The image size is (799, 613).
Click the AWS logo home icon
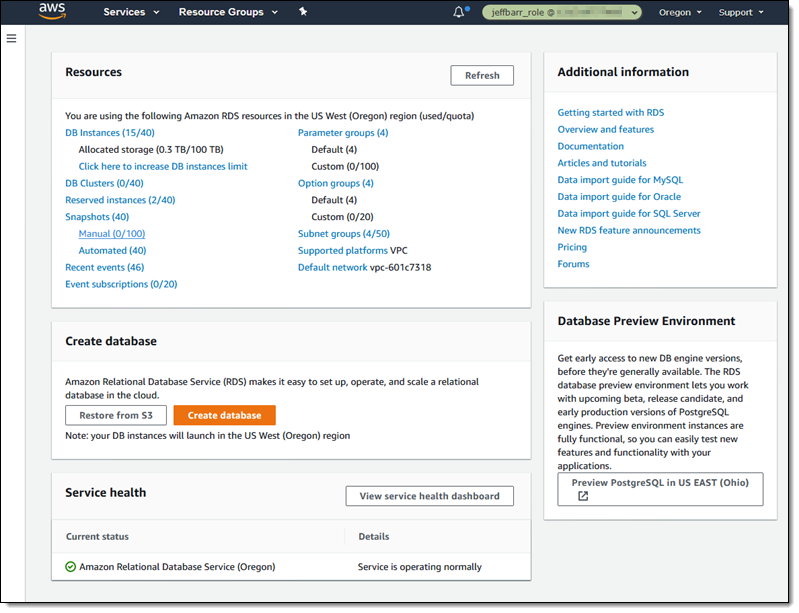52,12
